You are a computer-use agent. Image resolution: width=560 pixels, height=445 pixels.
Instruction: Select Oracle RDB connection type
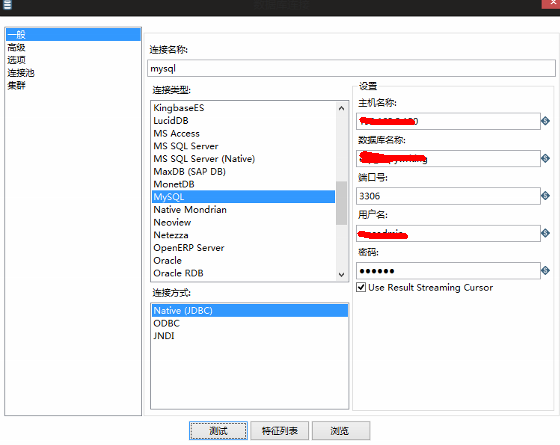click(x=244, y=273)
